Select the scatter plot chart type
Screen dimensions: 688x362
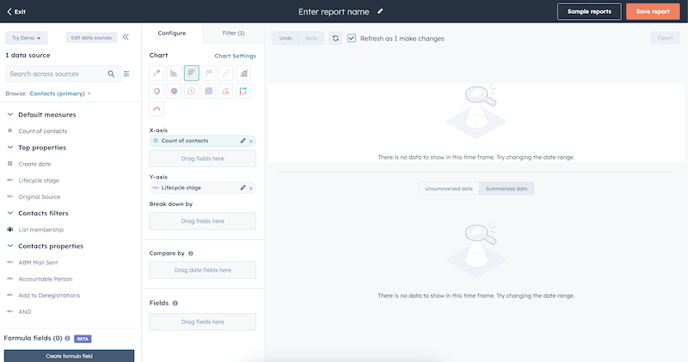(226, 73)
